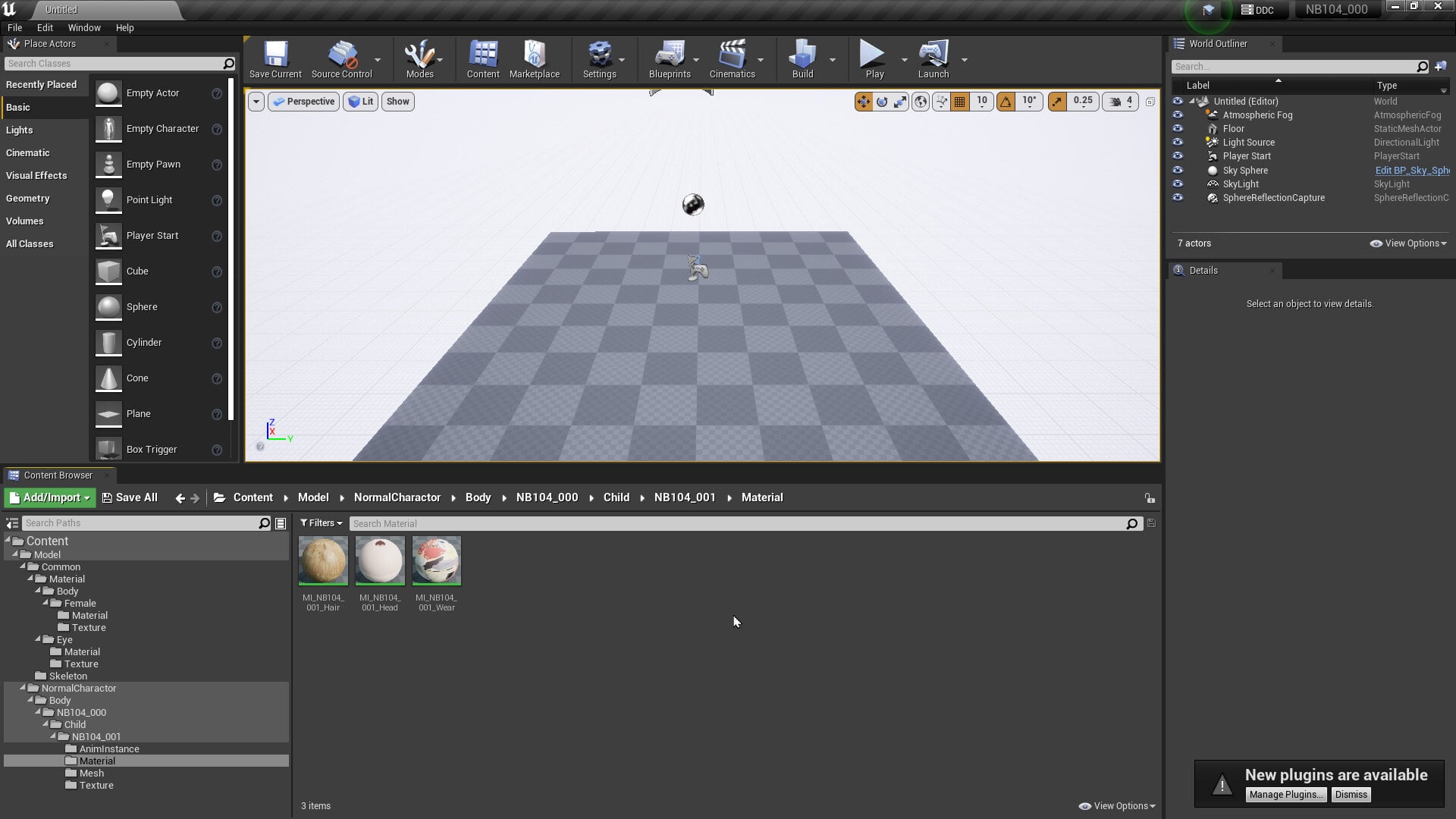
Task: Toggle scale snapping in the viewport
Action: click(x=1057, y=102)
